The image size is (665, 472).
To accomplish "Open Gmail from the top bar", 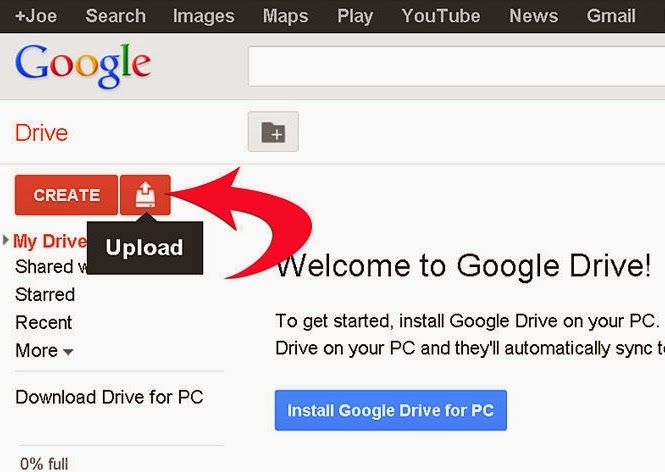I will click(x=611, y=16).
